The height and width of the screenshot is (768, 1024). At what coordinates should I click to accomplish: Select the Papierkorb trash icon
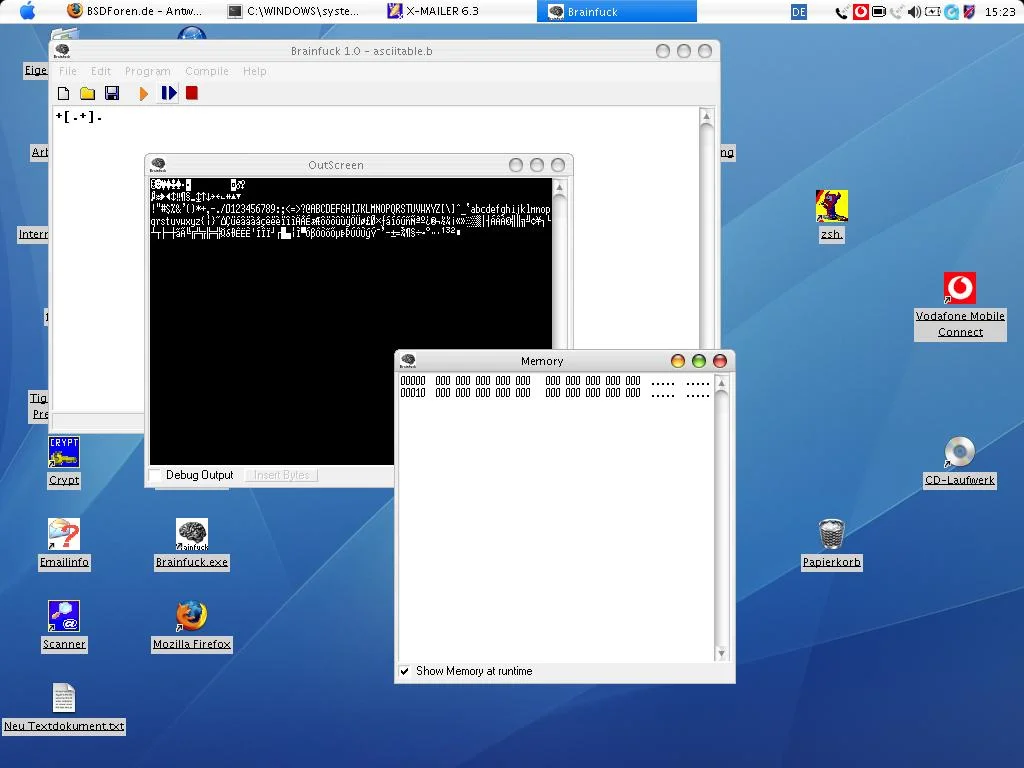[831, 543]
